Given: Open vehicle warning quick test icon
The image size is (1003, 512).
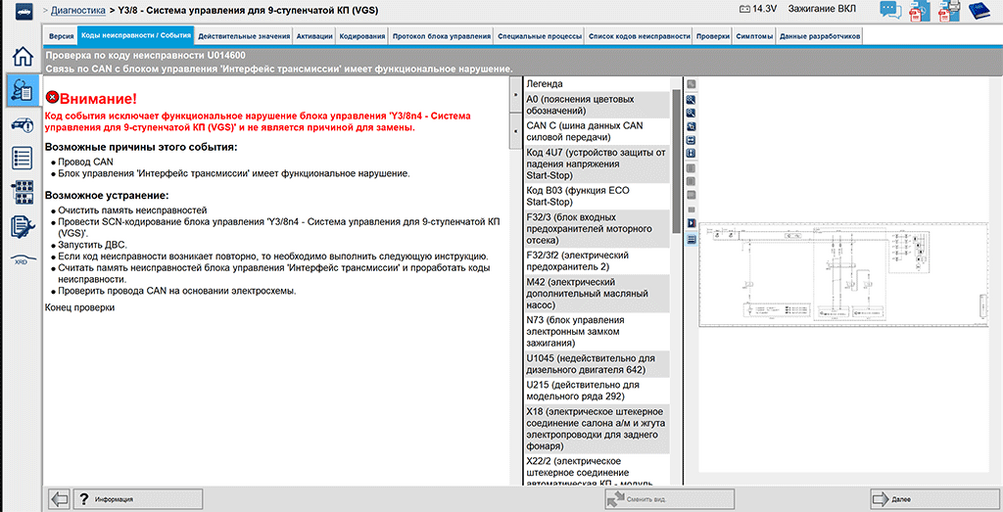Looking at the screenshot, I should coord(22,125).
